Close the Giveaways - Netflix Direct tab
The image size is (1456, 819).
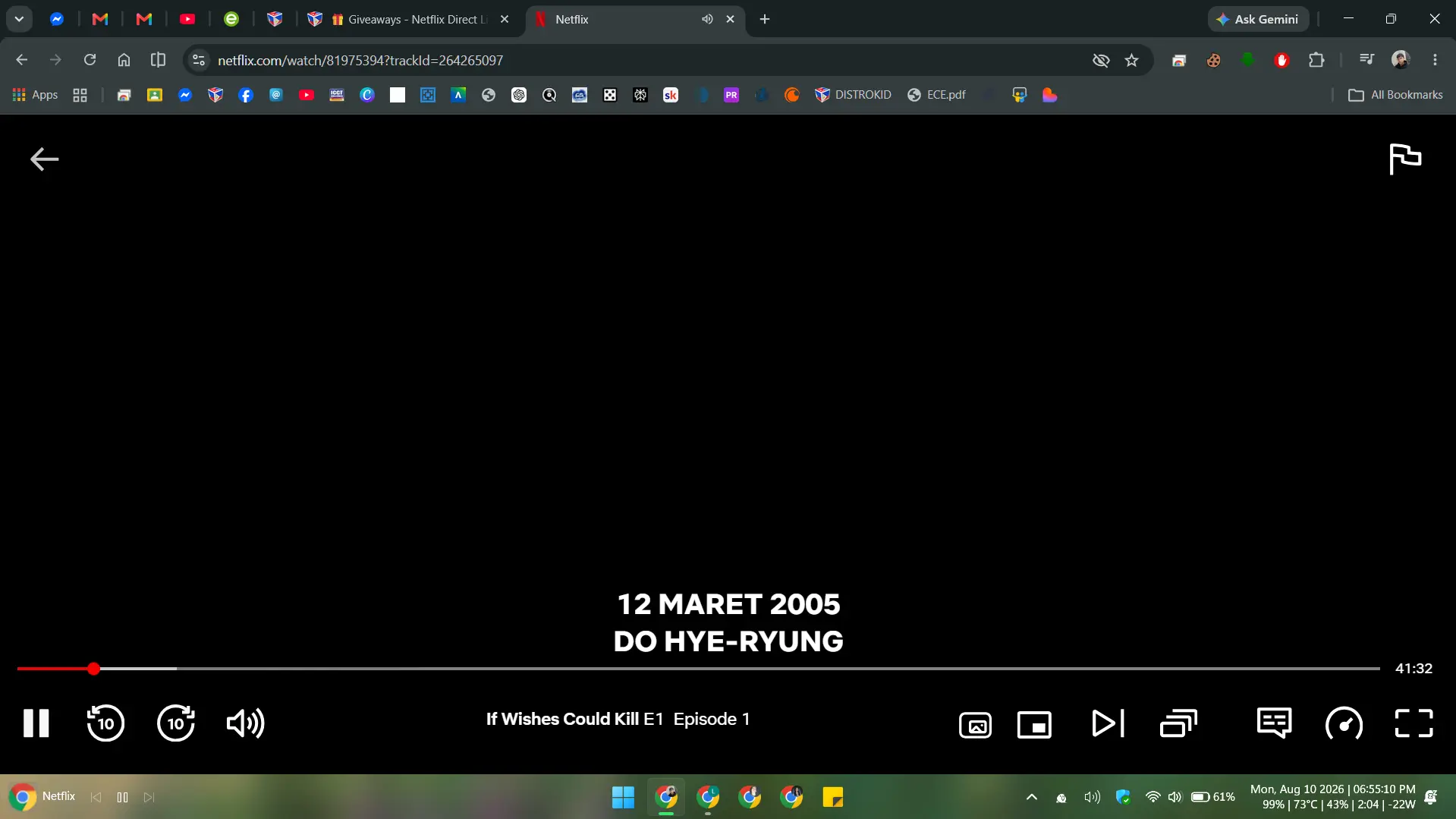tap(505, 19)
